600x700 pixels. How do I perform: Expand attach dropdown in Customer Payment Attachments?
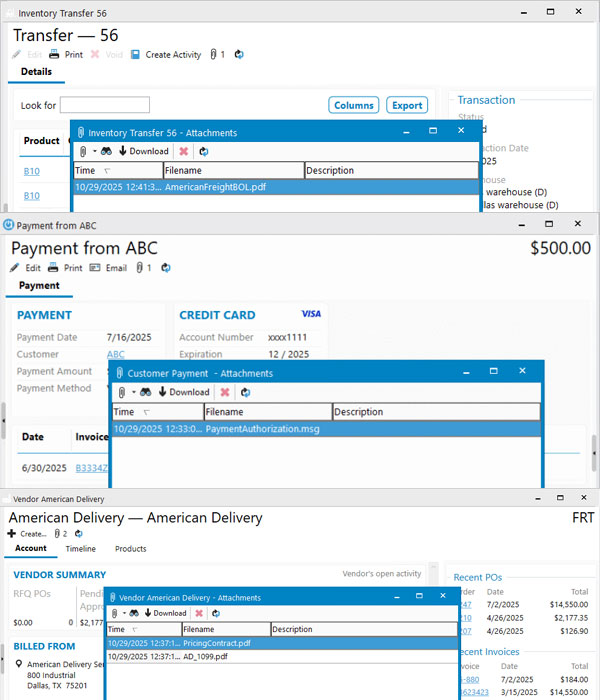[133, 392]
